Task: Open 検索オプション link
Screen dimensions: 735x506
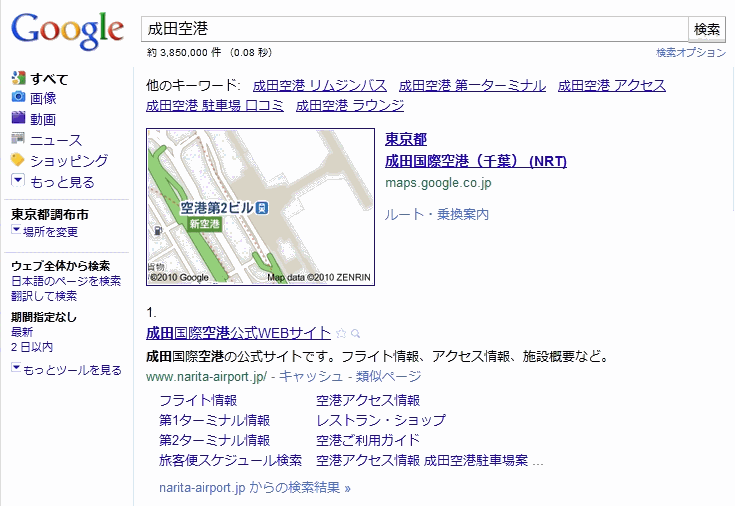Action: tap(690, 53)
